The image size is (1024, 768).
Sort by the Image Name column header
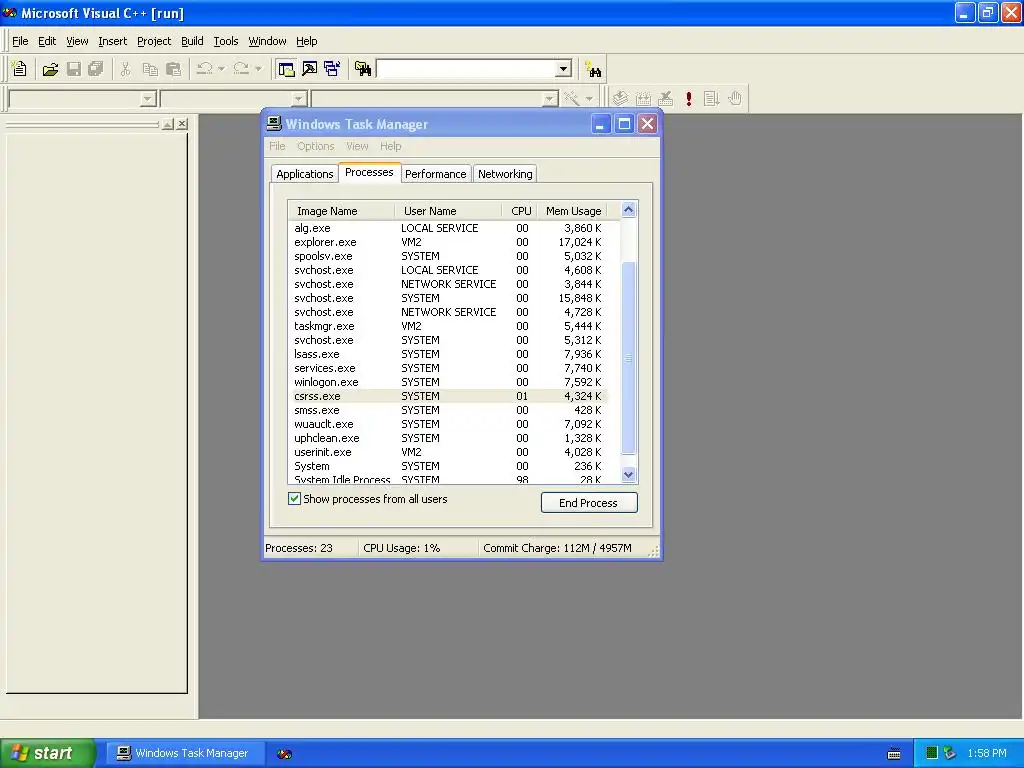342,211
